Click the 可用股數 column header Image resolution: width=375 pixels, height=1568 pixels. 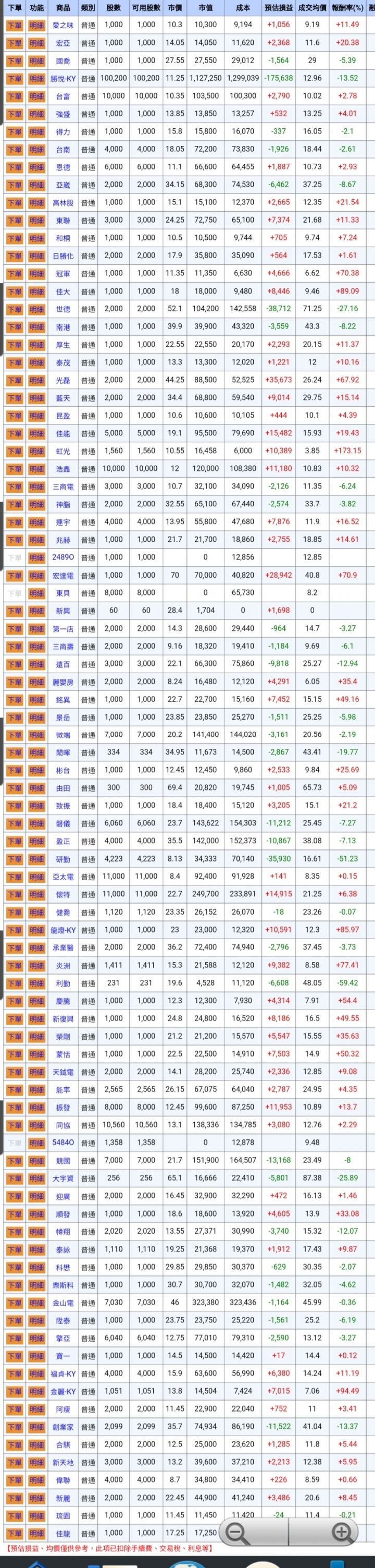pos(146,8)
